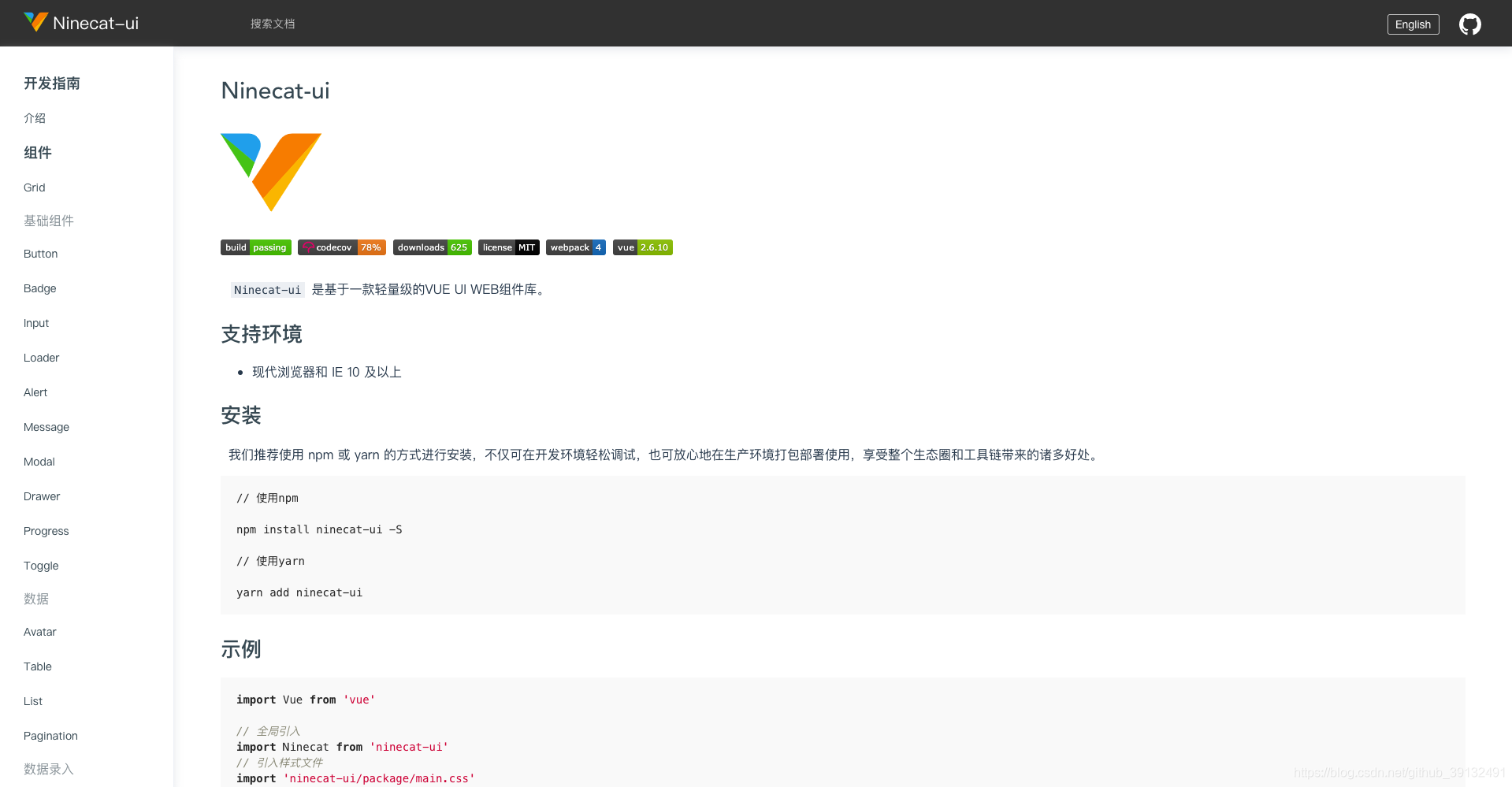Switch language with the English button
The height and width of the screenshot is (787, 1512).
[x=1413, y=24]
